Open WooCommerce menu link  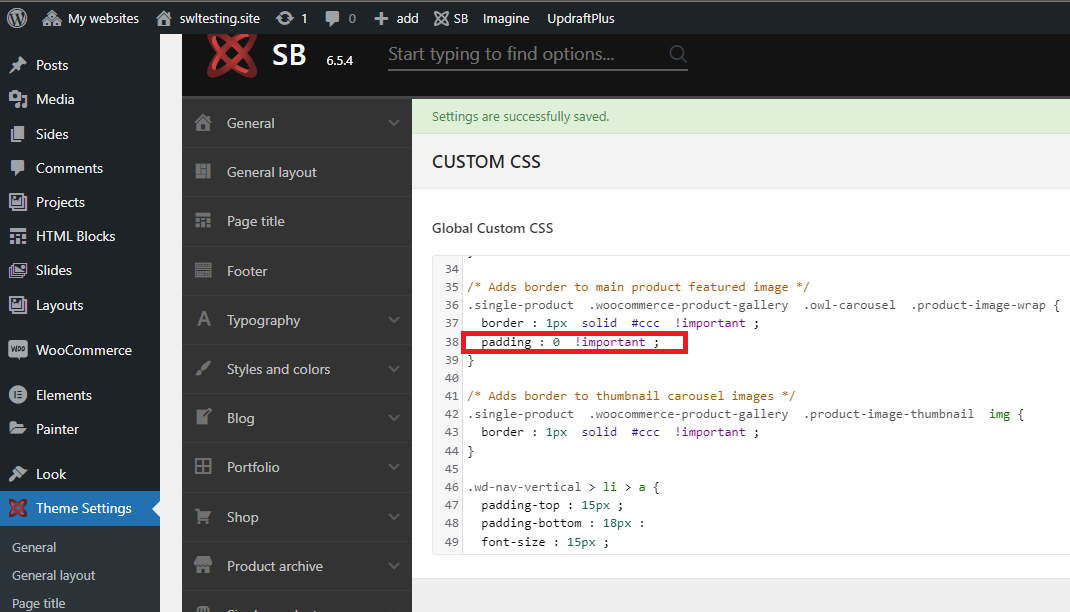(83, 350)
